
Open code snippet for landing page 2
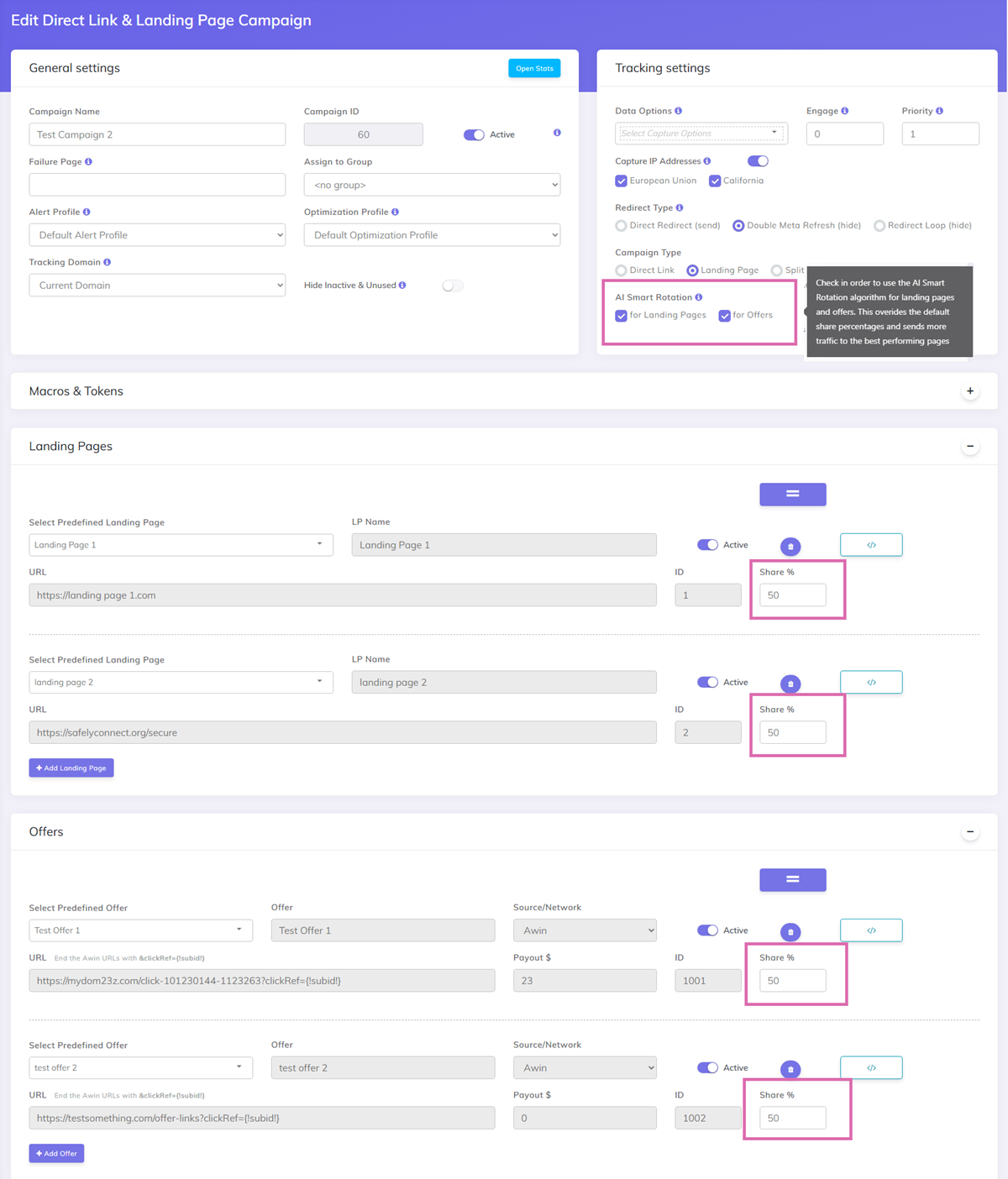tap(871, 682)
